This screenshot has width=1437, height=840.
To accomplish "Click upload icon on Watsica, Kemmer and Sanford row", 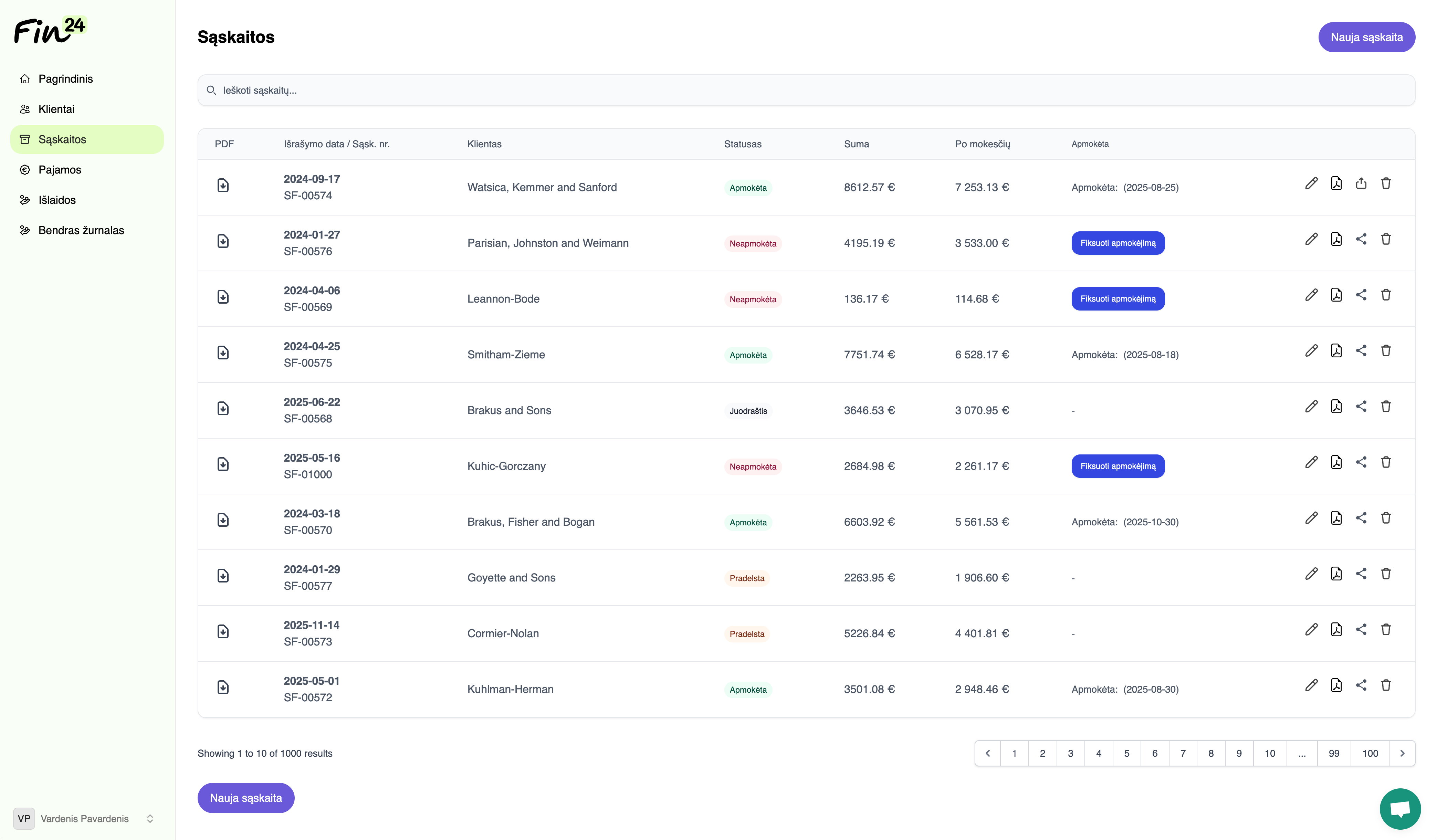I will coord(1361,183).
